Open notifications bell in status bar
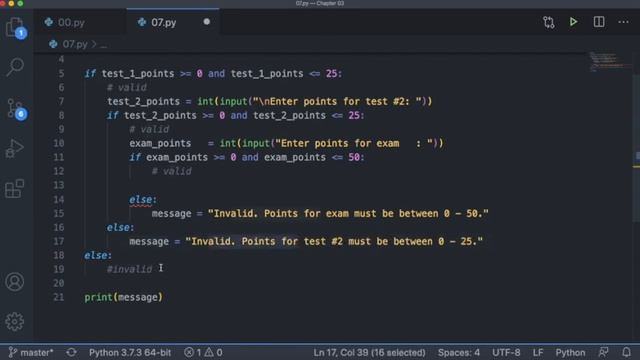This screenshot has height=360, width=640. 626,352
